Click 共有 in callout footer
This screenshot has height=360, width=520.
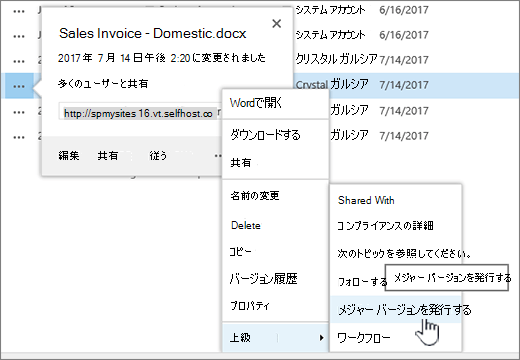(x=108, y=156)
